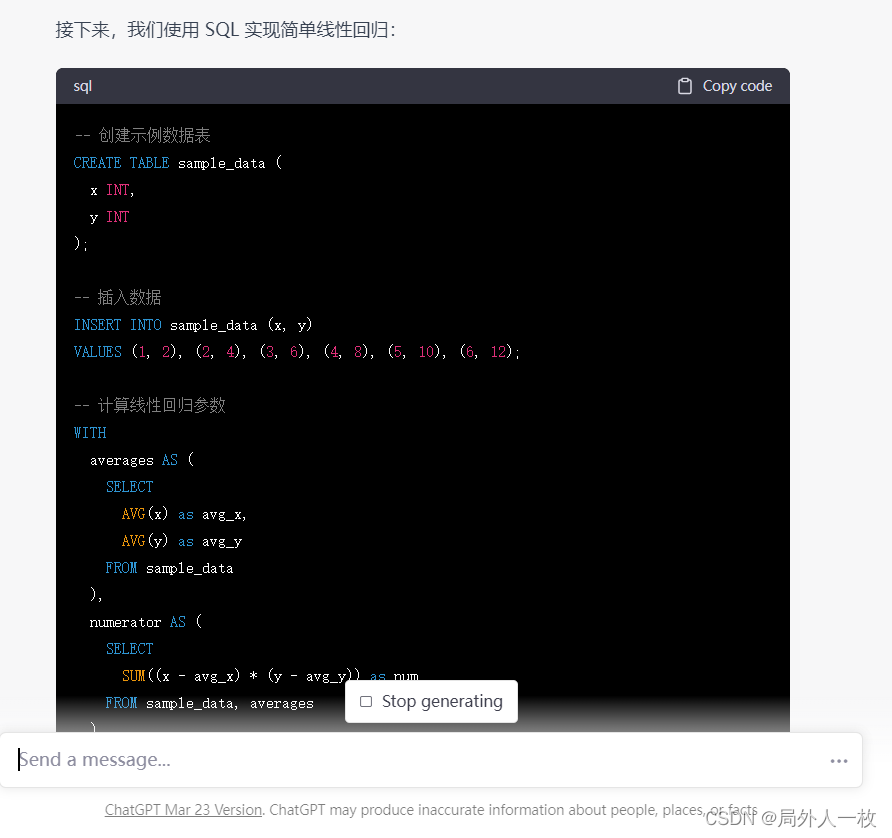
Task: Click the averages AS ( line
Action: pyautogui.click(x=142, y=460)
